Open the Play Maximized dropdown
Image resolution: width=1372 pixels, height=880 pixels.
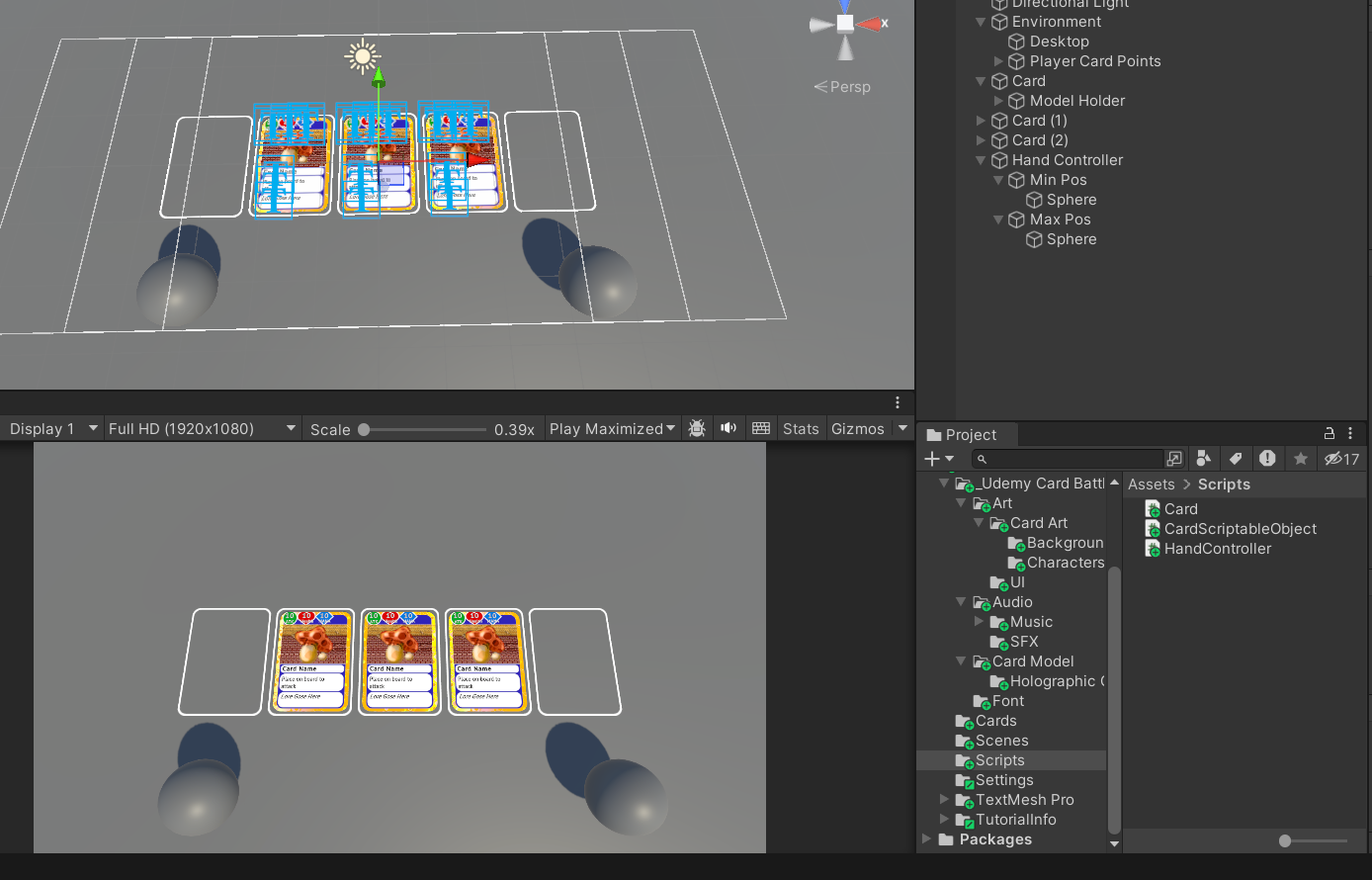click(612, 428)
